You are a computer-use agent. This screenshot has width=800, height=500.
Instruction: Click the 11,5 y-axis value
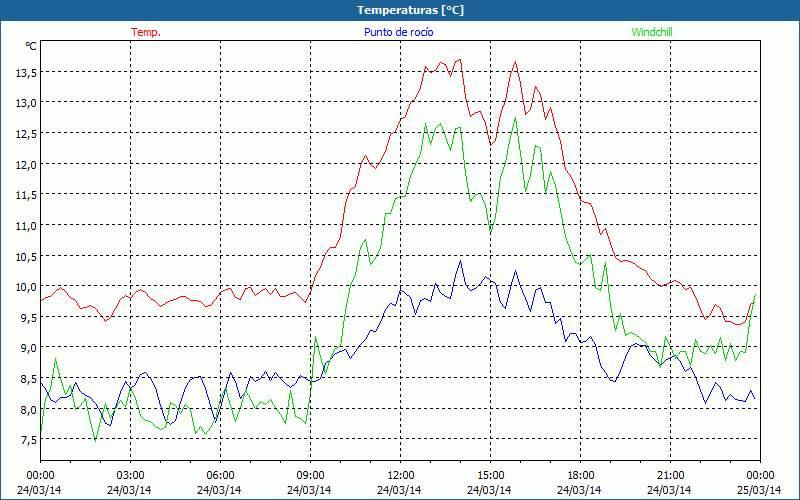(26, 195)
